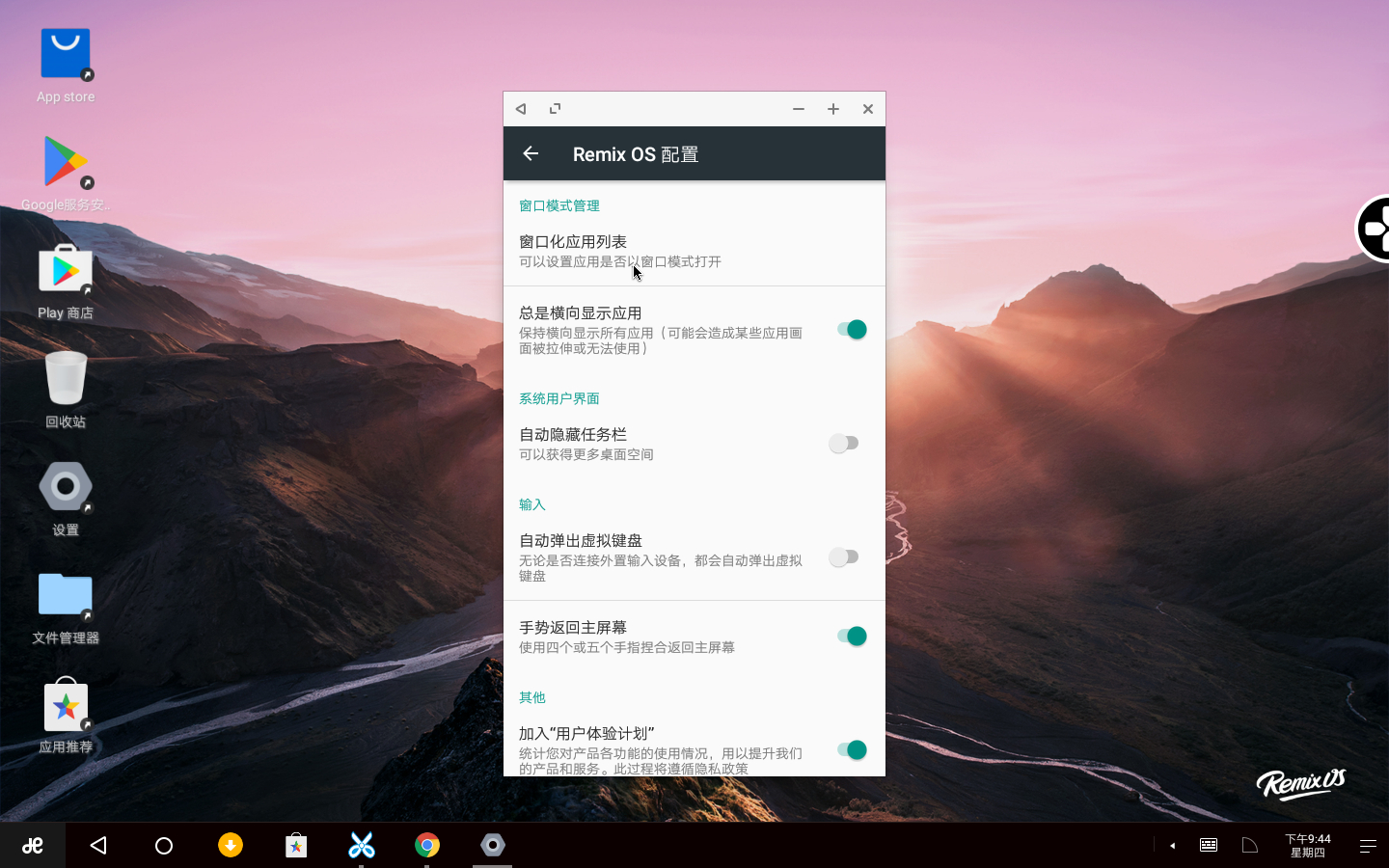
Task: Enable 自动弹出虚拟键盘 switch
Action: 844,557
